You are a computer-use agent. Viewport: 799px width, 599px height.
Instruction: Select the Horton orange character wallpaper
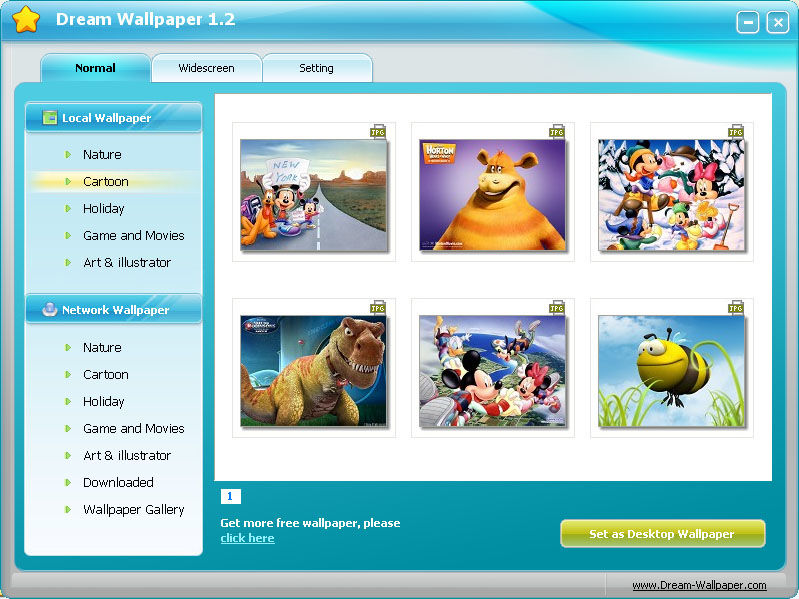492,195
